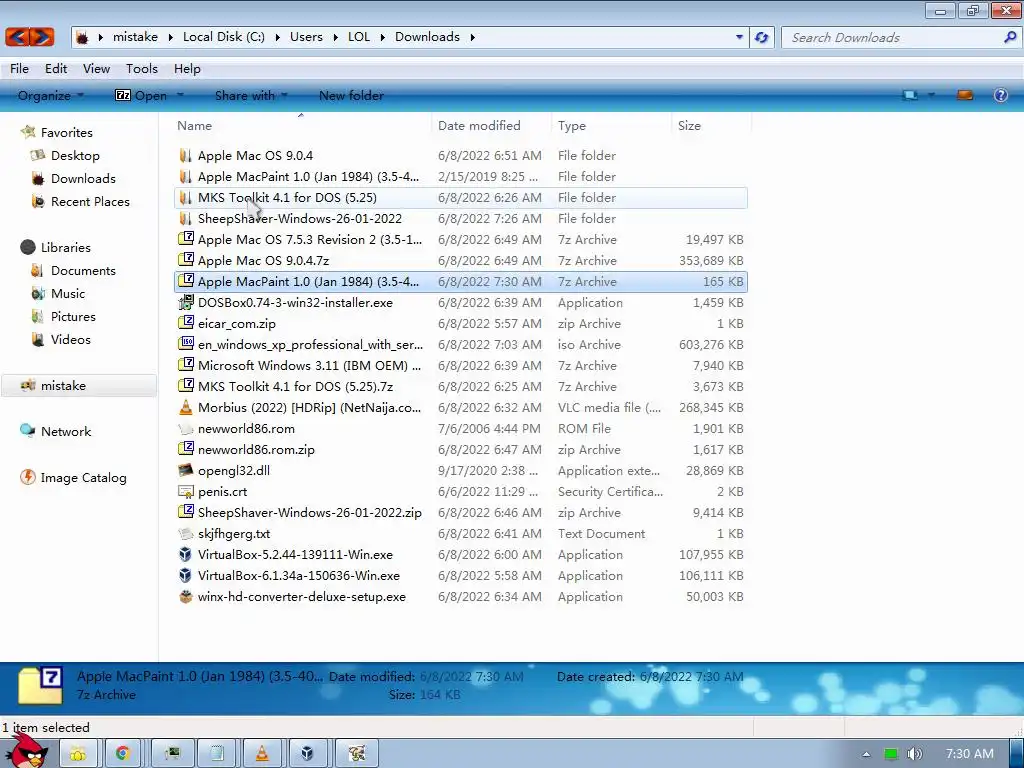Image resolution: width=1024 pixels, height=768 pixels.
Task: Select en_windows_xp_professional iso icon
Action: (186, 344)
